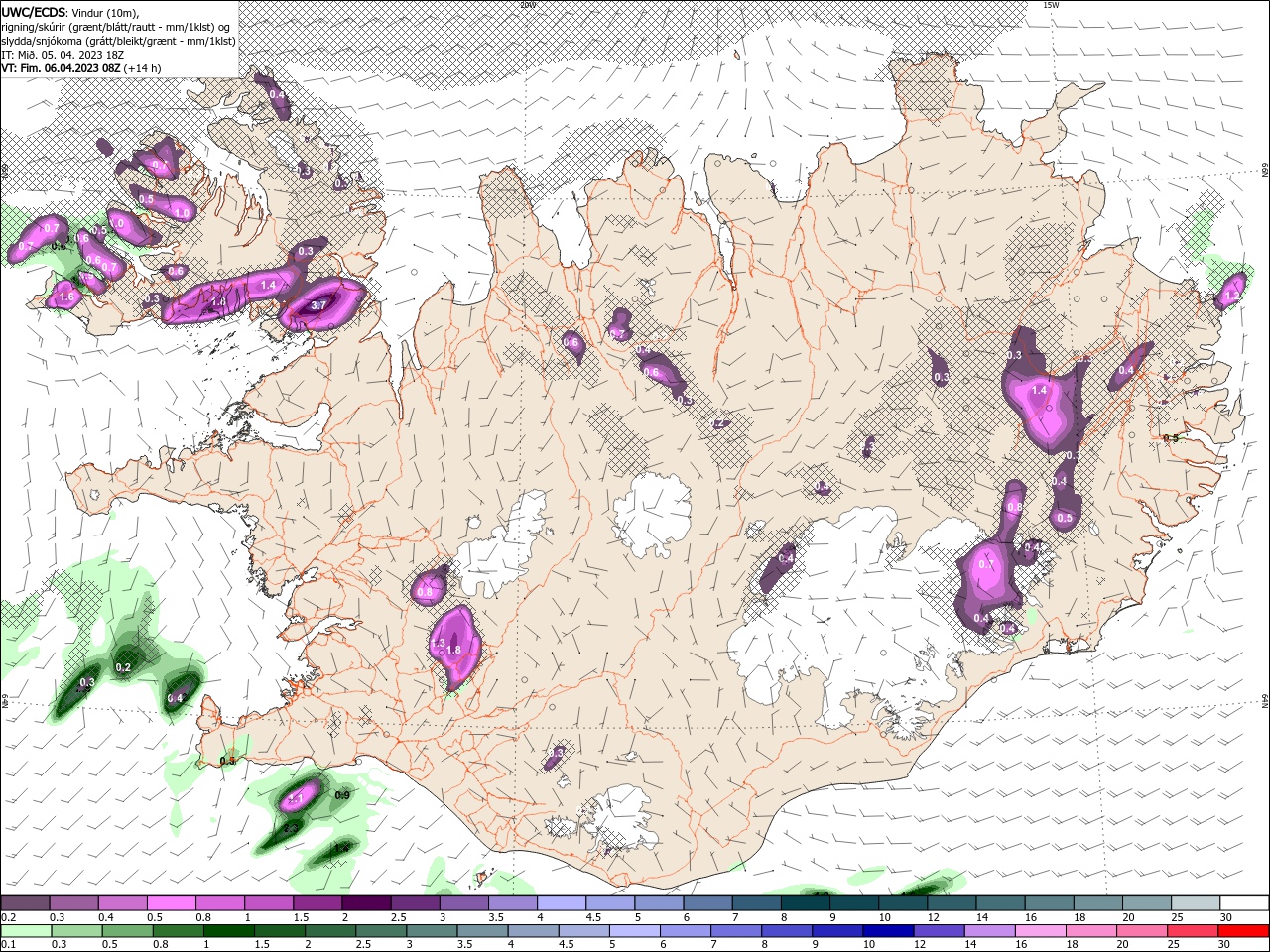This screenshot has width=1270, height=952.
Task: Click the light blue 4 snow legend swatch
Action: tap(560, 903)
